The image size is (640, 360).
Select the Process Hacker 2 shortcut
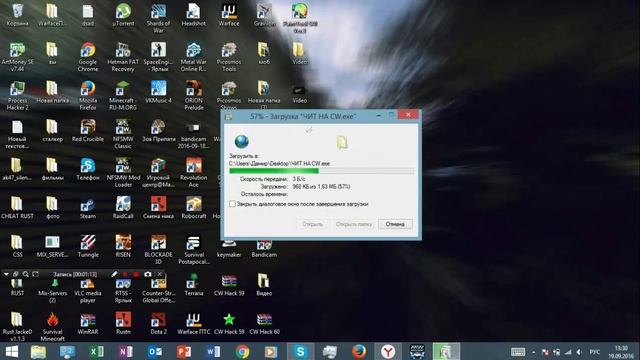click(18, 96)
